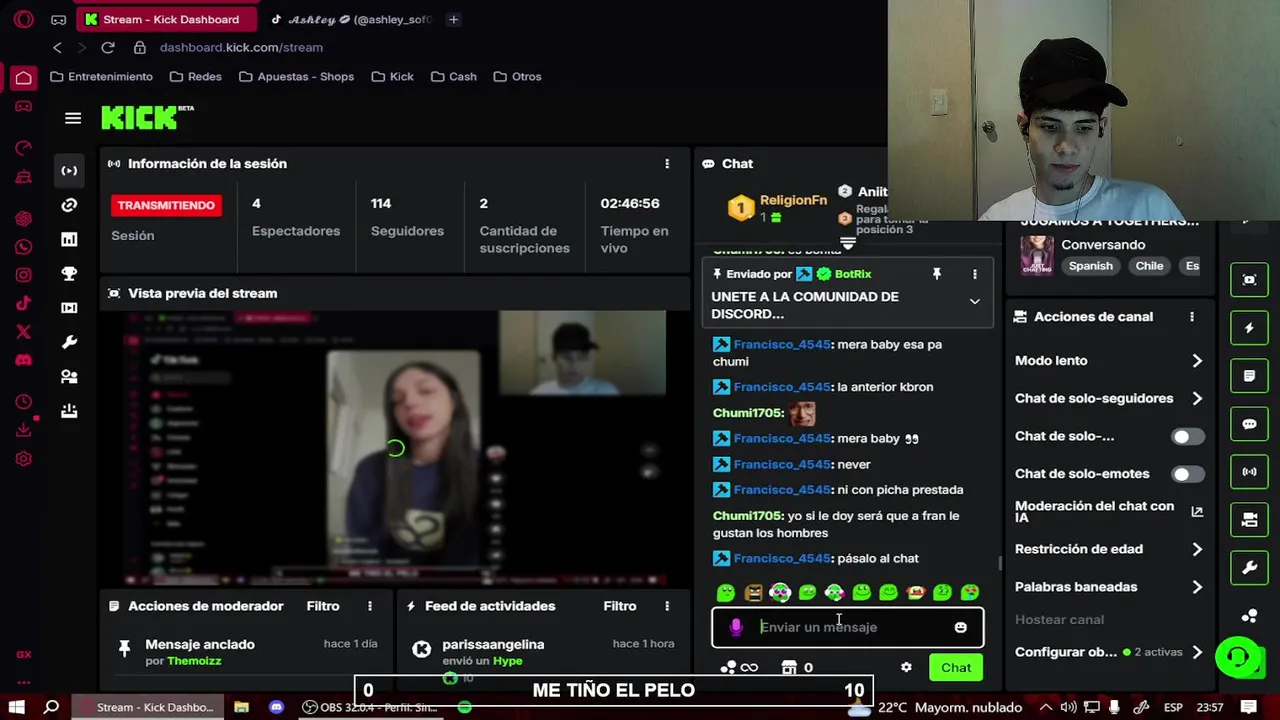Open the bottom download tray icon in Kick sidebar
1280x720 pixels.
point(69,411)
